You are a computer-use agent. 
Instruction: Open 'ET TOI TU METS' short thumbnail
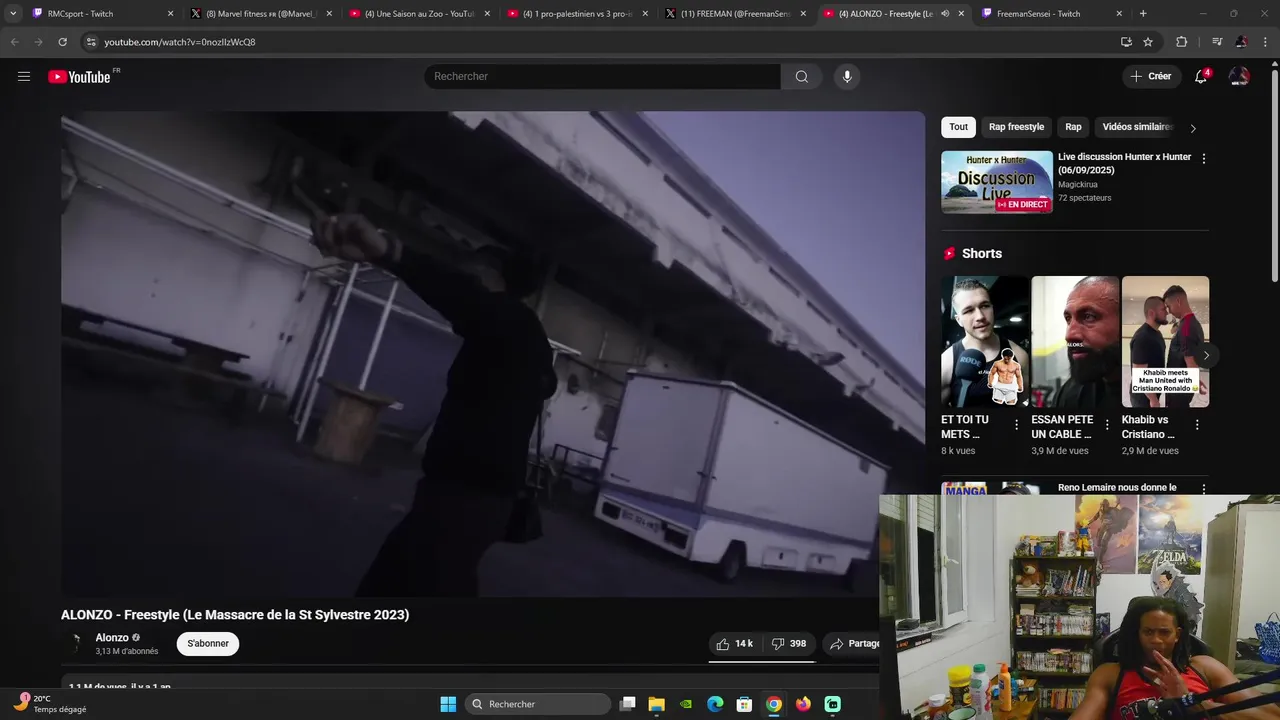985,341
